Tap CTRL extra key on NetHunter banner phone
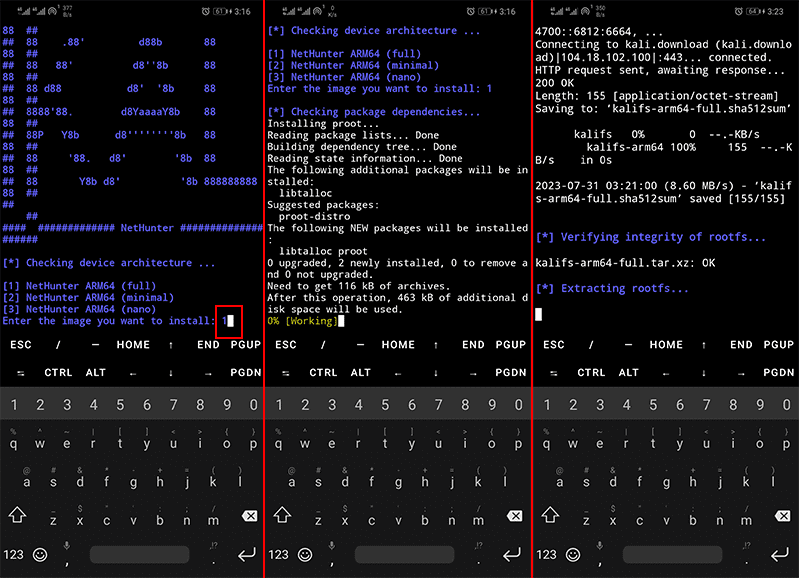Image resolution: width=800 pixels, height=578 pixels. (x=58, y=372)
